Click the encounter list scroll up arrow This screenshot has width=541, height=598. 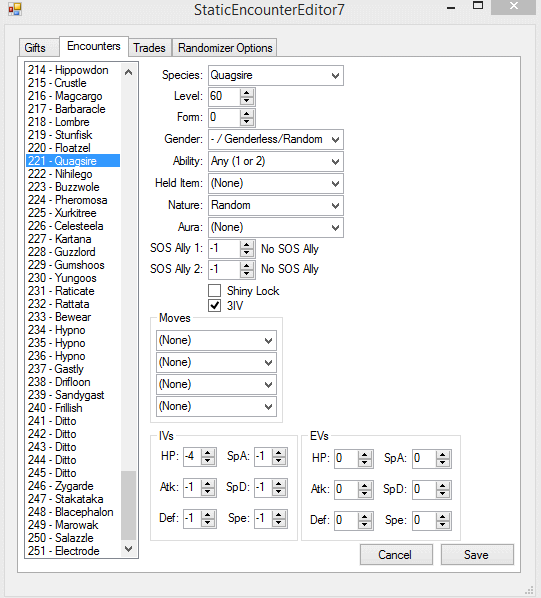pyautogui.click(x=128, y=72)
